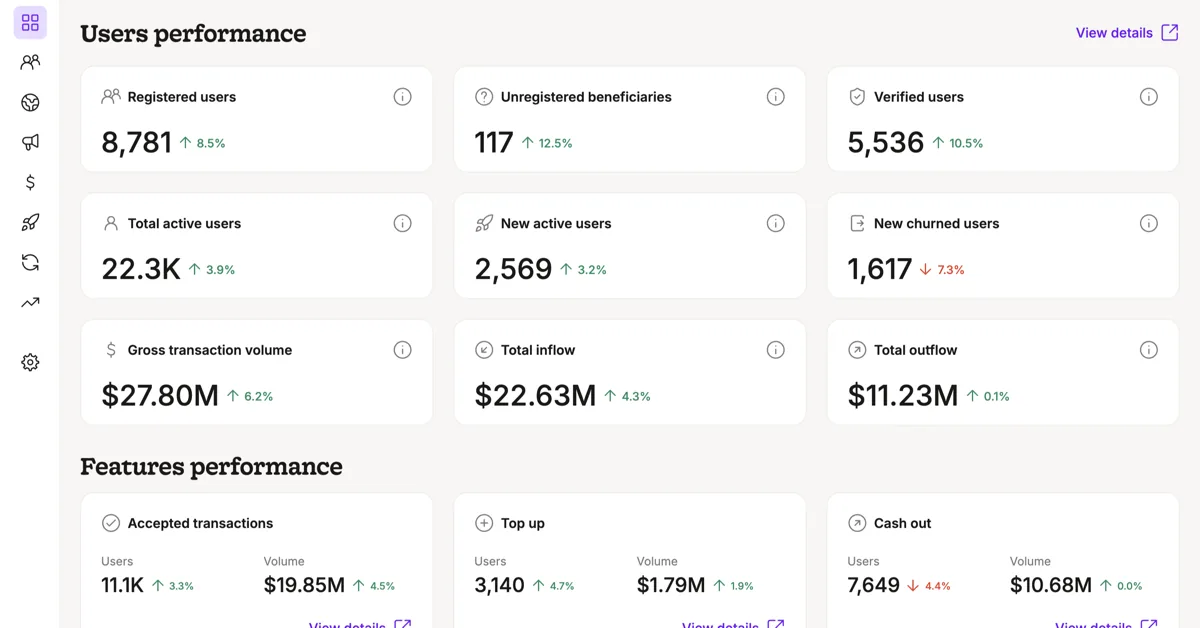Click the circular refresh arrows sidebar icon

tap(30, 262)
